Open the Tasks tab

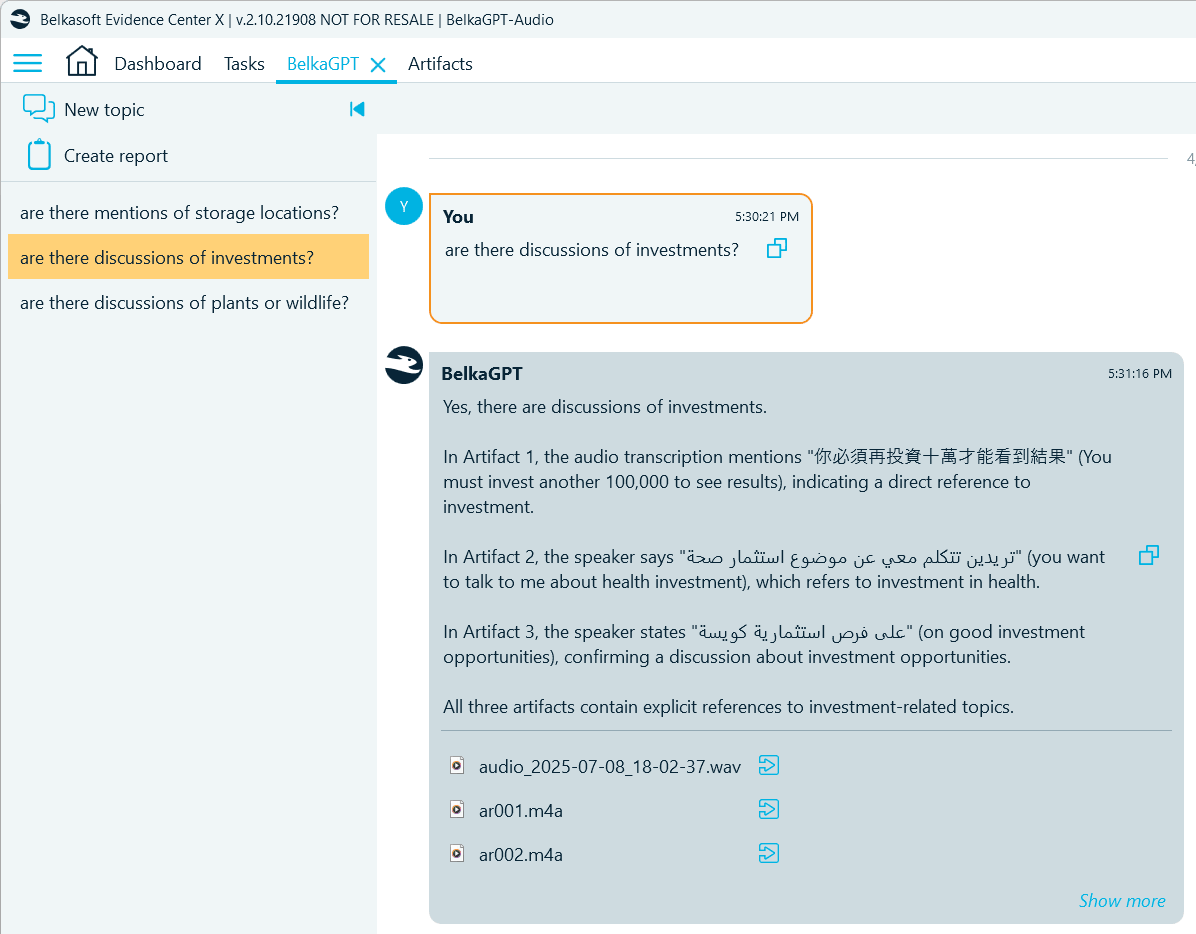pos(244,64)
